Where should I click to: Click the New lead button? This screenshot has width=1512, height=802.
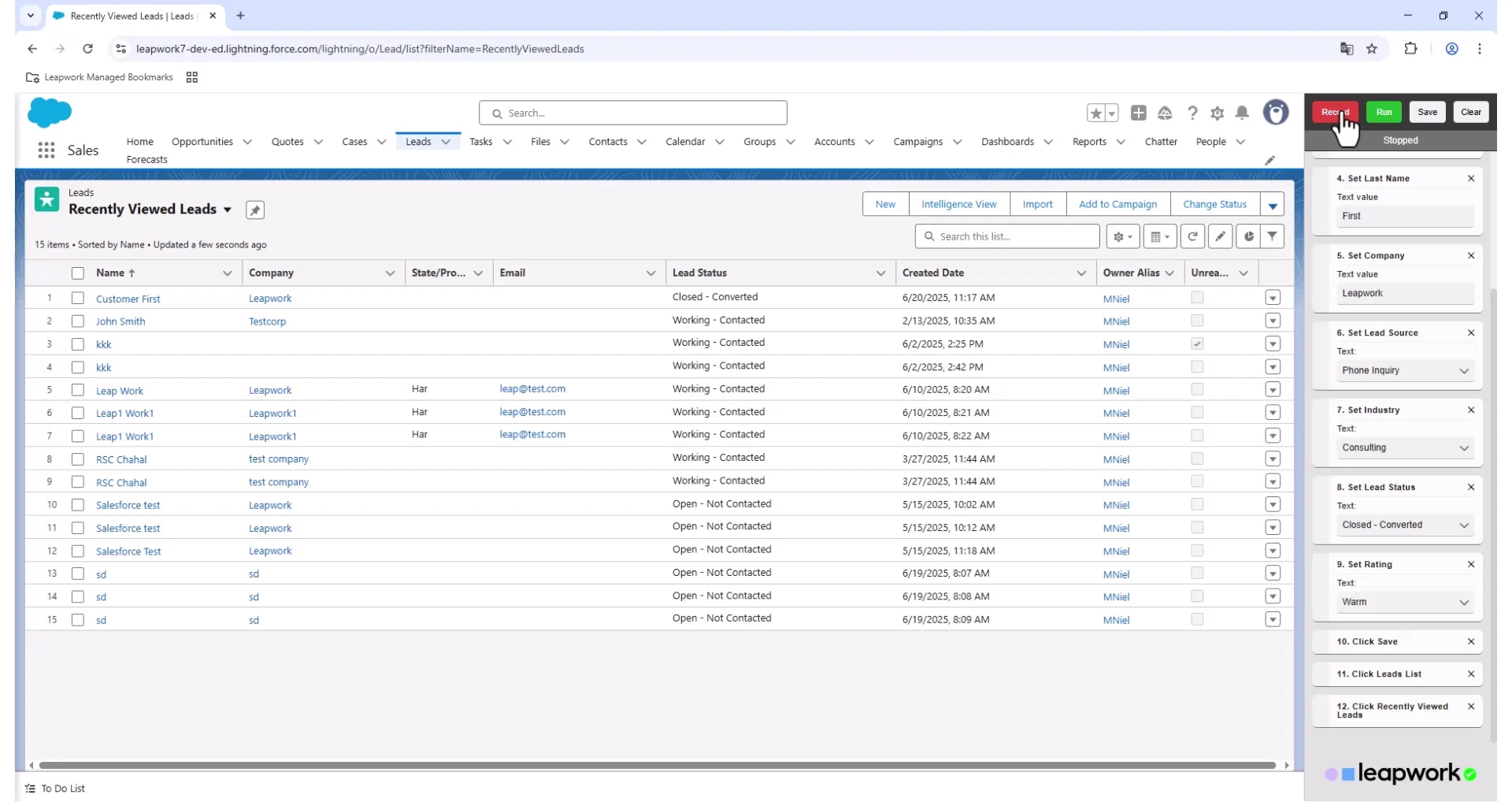(884, 204)
